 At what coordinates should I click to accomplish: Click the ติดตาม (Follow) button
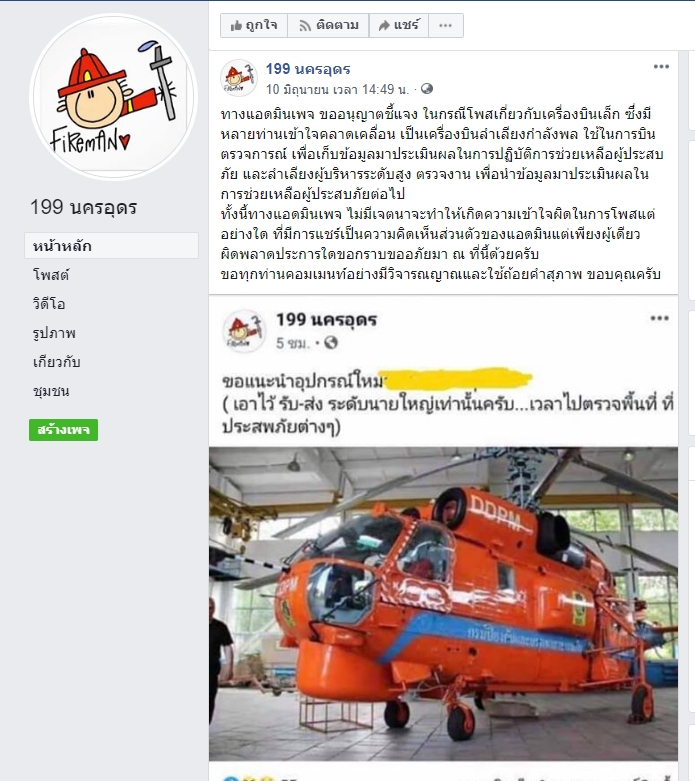[x=328, y=25]
